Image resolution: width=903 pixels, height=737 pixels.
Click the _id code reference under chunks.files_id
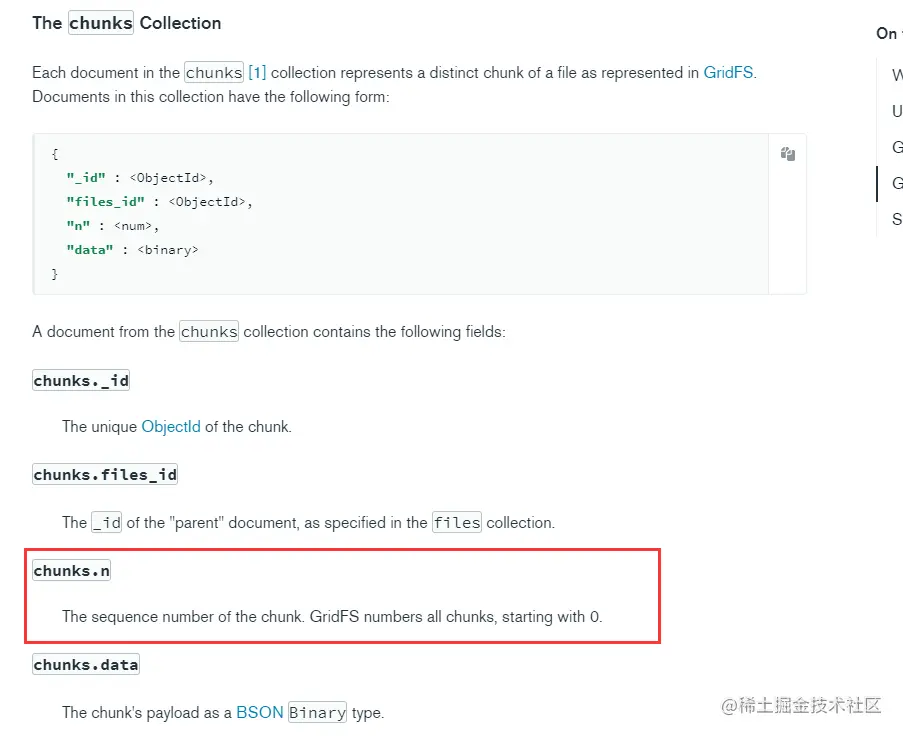click(x=106, y=523)
